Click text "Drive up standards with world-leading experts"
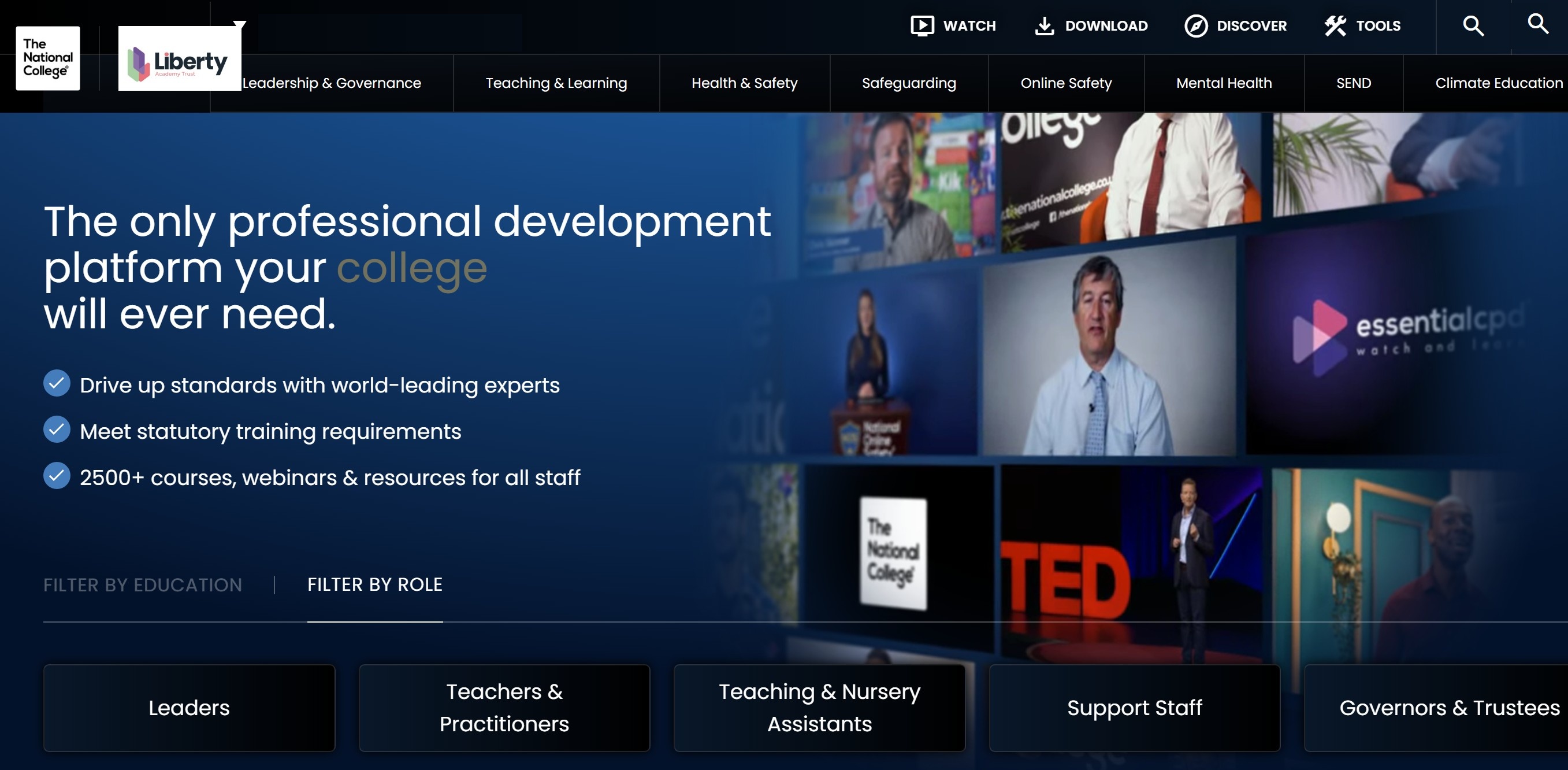 point(319,385)
